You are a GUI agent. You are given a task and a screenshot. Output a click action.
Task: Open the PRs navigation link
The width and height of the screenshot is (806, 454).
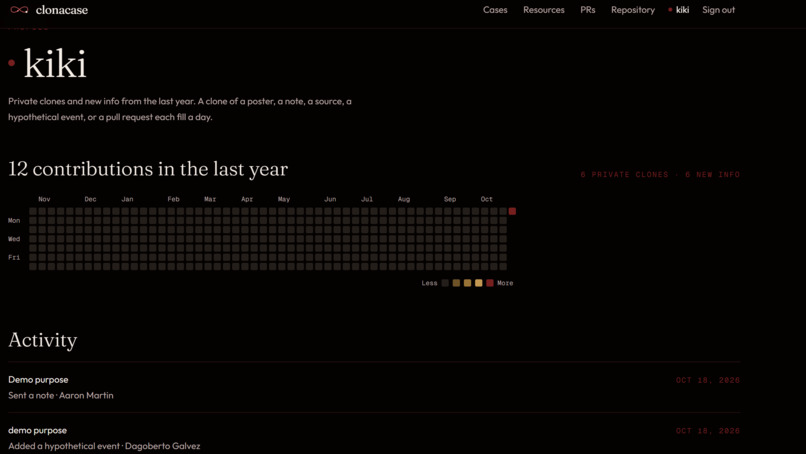[x=588, y=10]
